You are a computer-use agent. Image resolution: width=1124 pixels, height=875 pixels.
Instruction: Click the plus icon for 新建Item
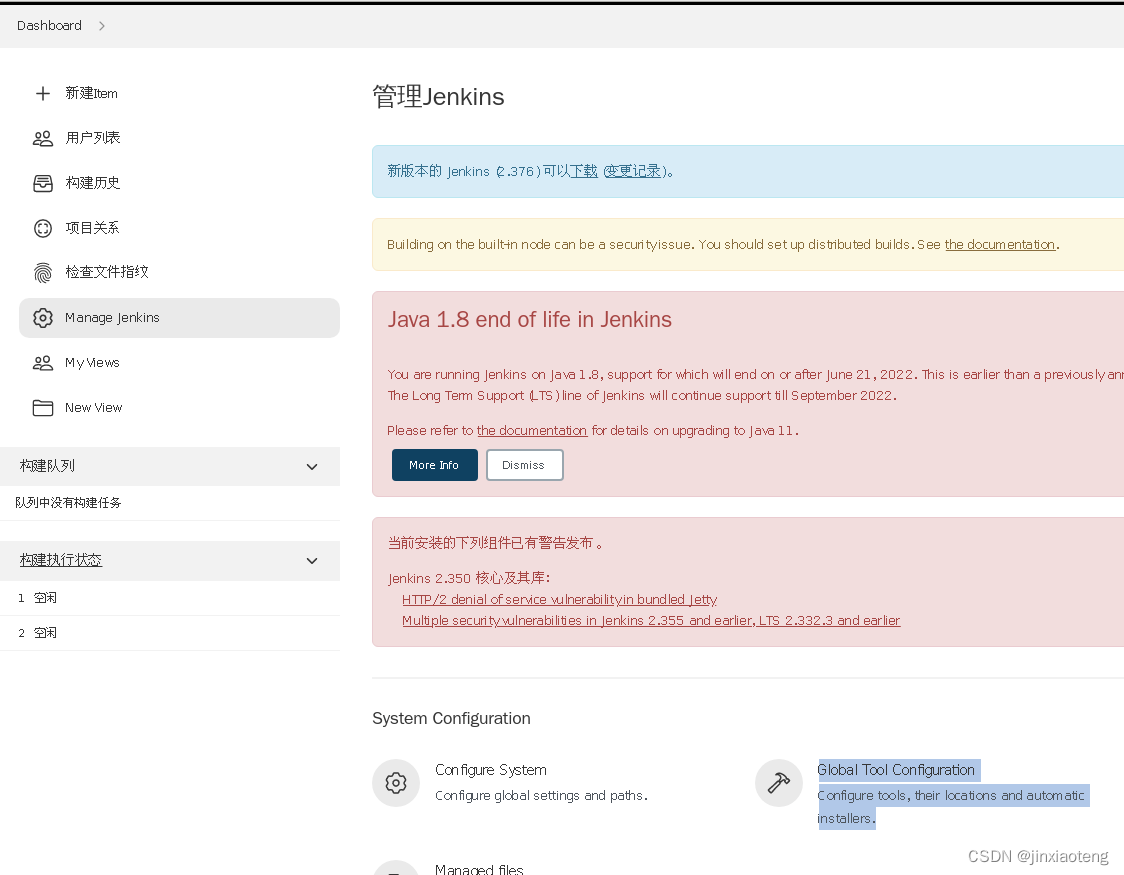click(x=43, y=93)
